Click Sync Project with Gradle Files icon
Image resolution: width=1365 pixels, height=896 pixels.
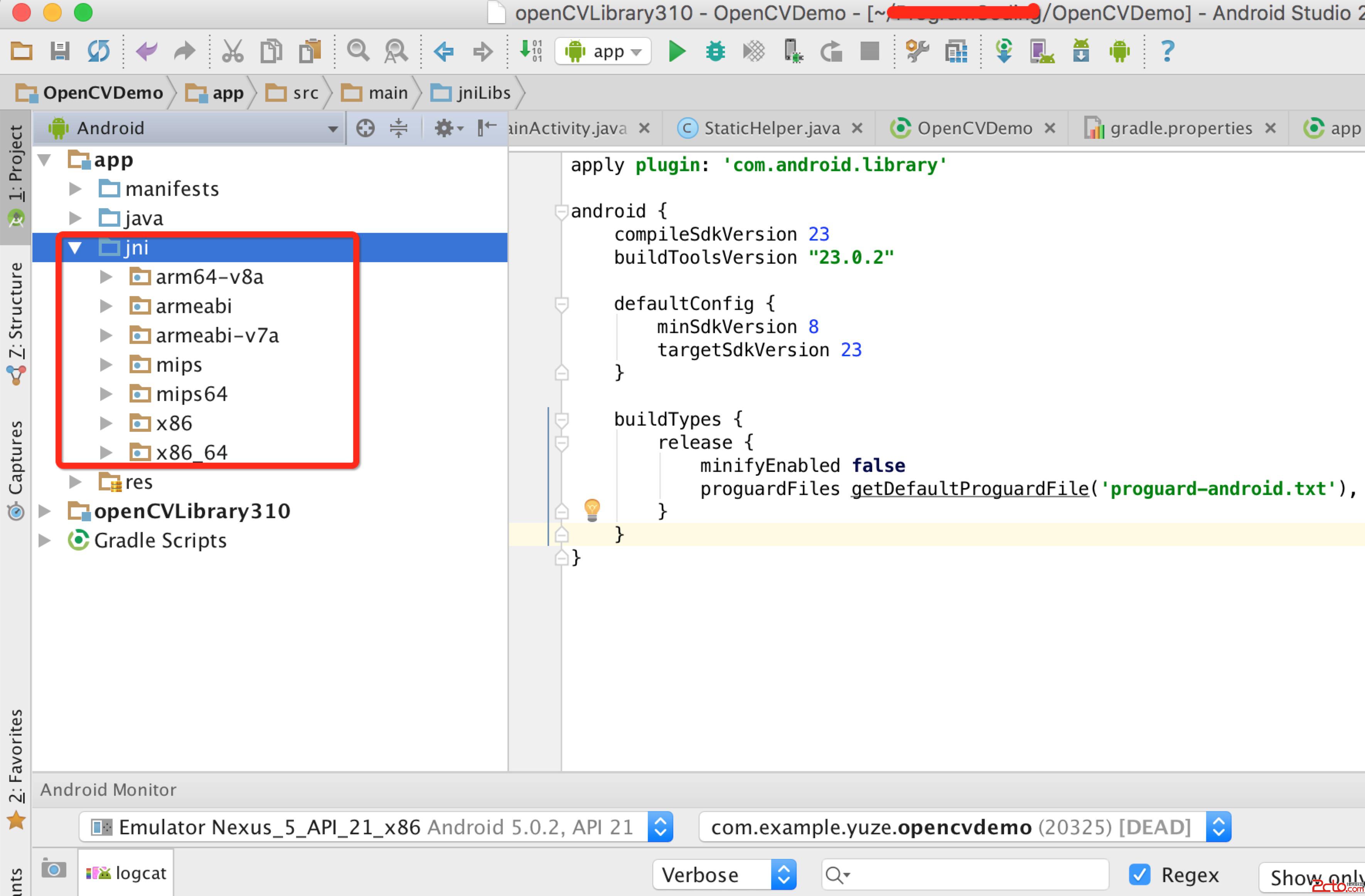[x=1004, y=52]
